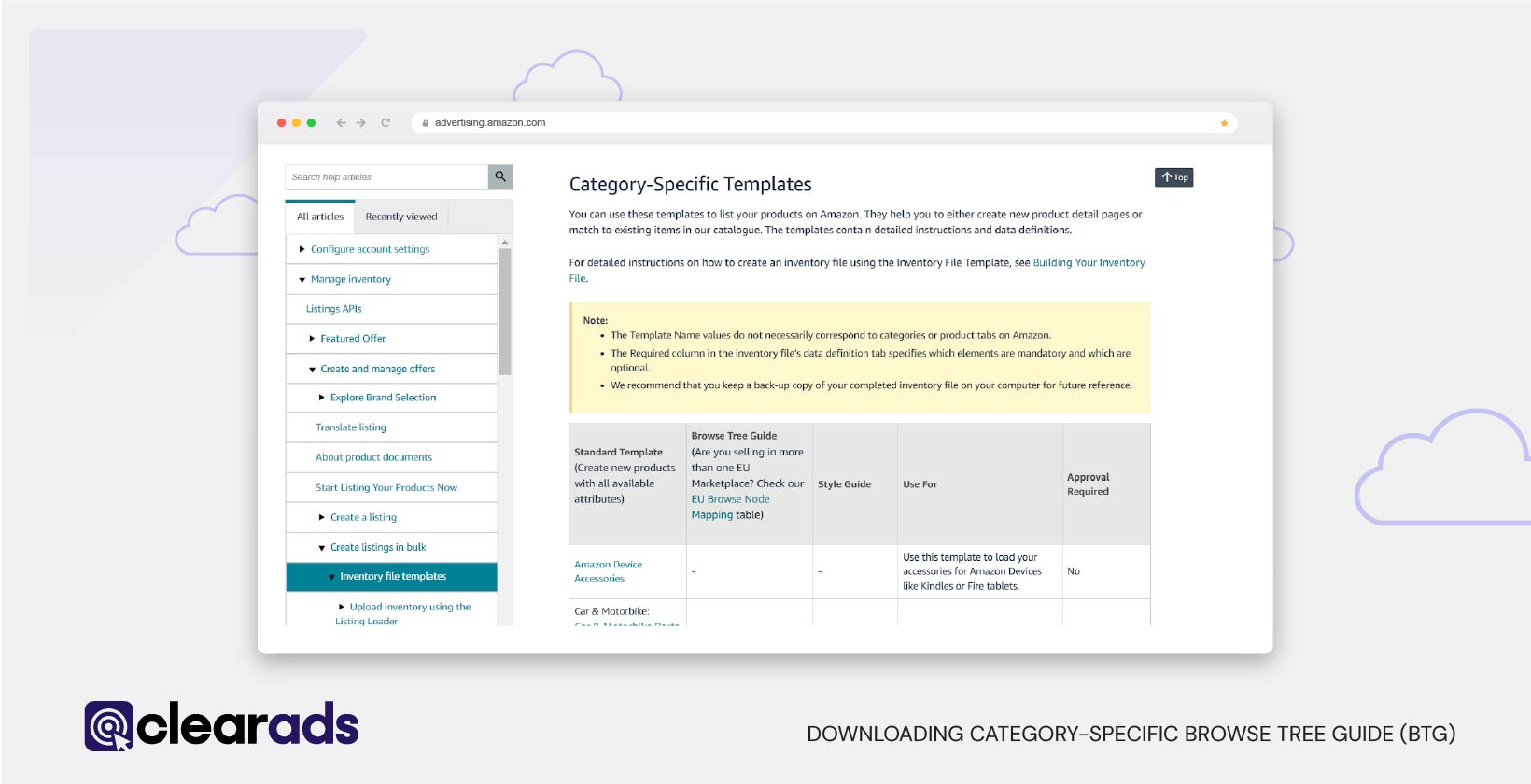This screenshot has width=1531, height=784.
Task: Collapse the Manage inventory arrow
Action: point(302,280)
